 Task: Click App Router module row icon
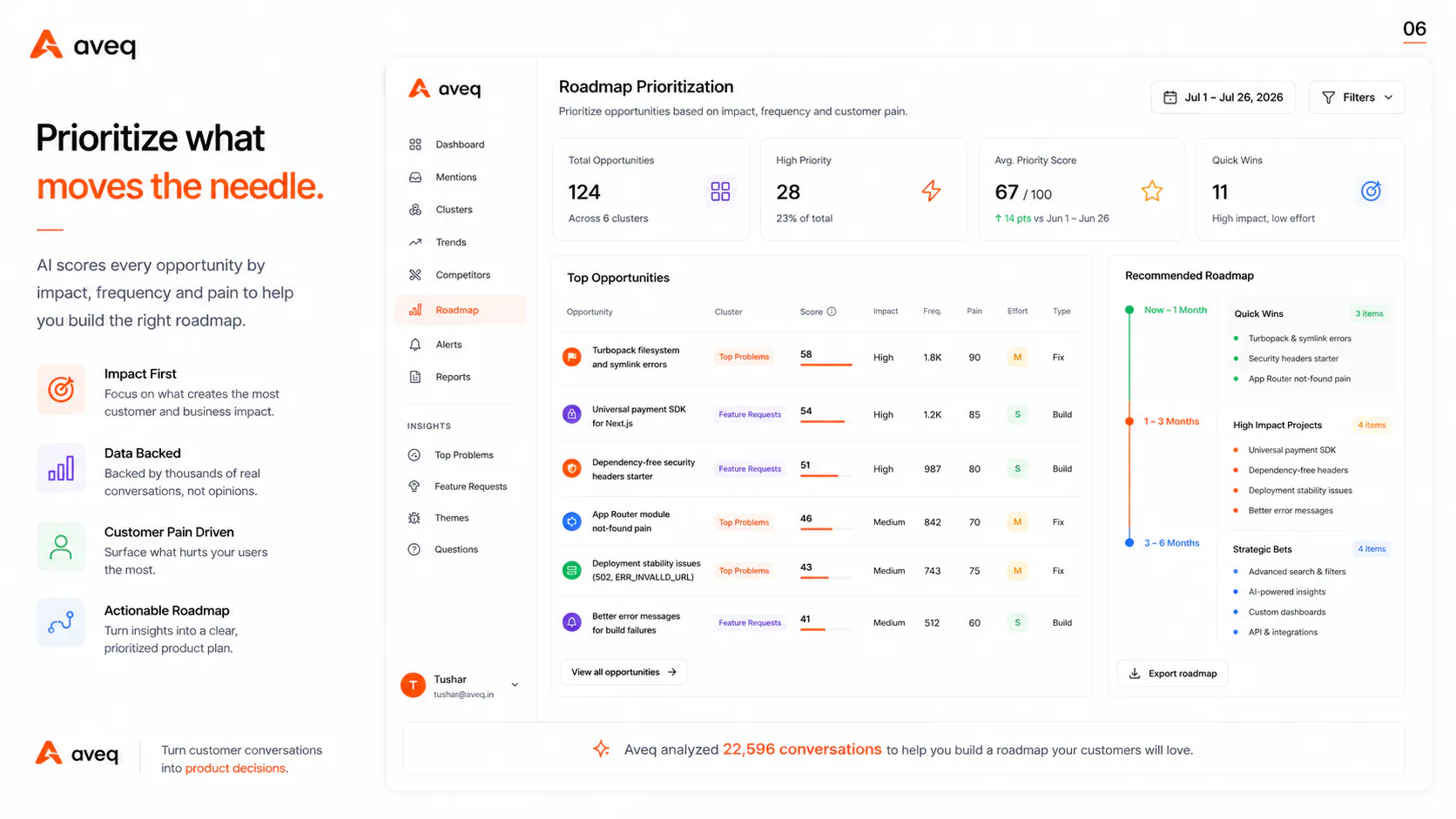[x=572, y=522]
